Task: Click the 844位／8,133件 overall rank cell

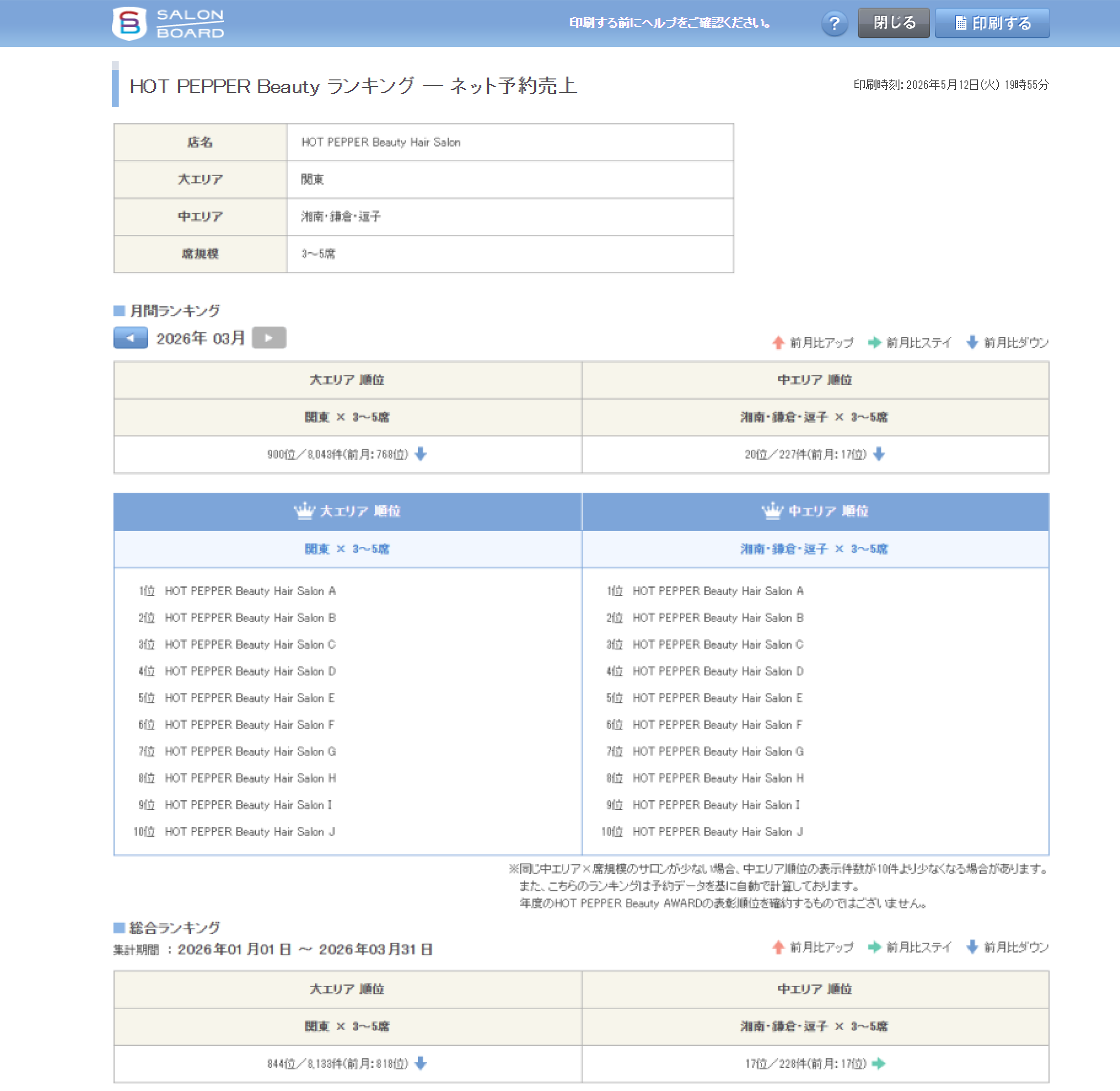Action: [348, 1064]
